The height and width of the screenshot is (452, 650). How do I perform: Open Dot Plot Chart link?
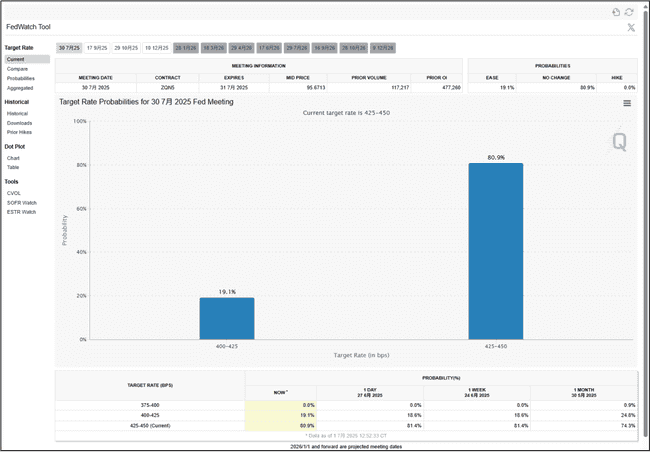pyautogui.click(x=13, y=158)
